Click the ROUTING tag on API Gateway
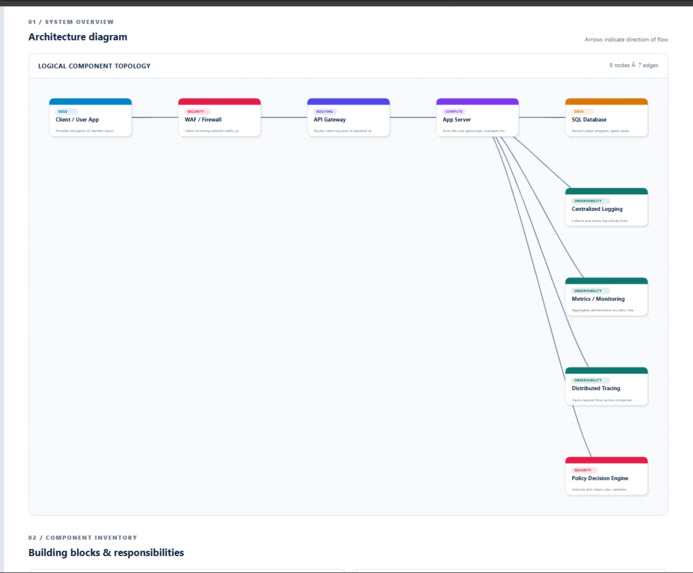This screenshot has width=693, height=573. click(325, 111)
